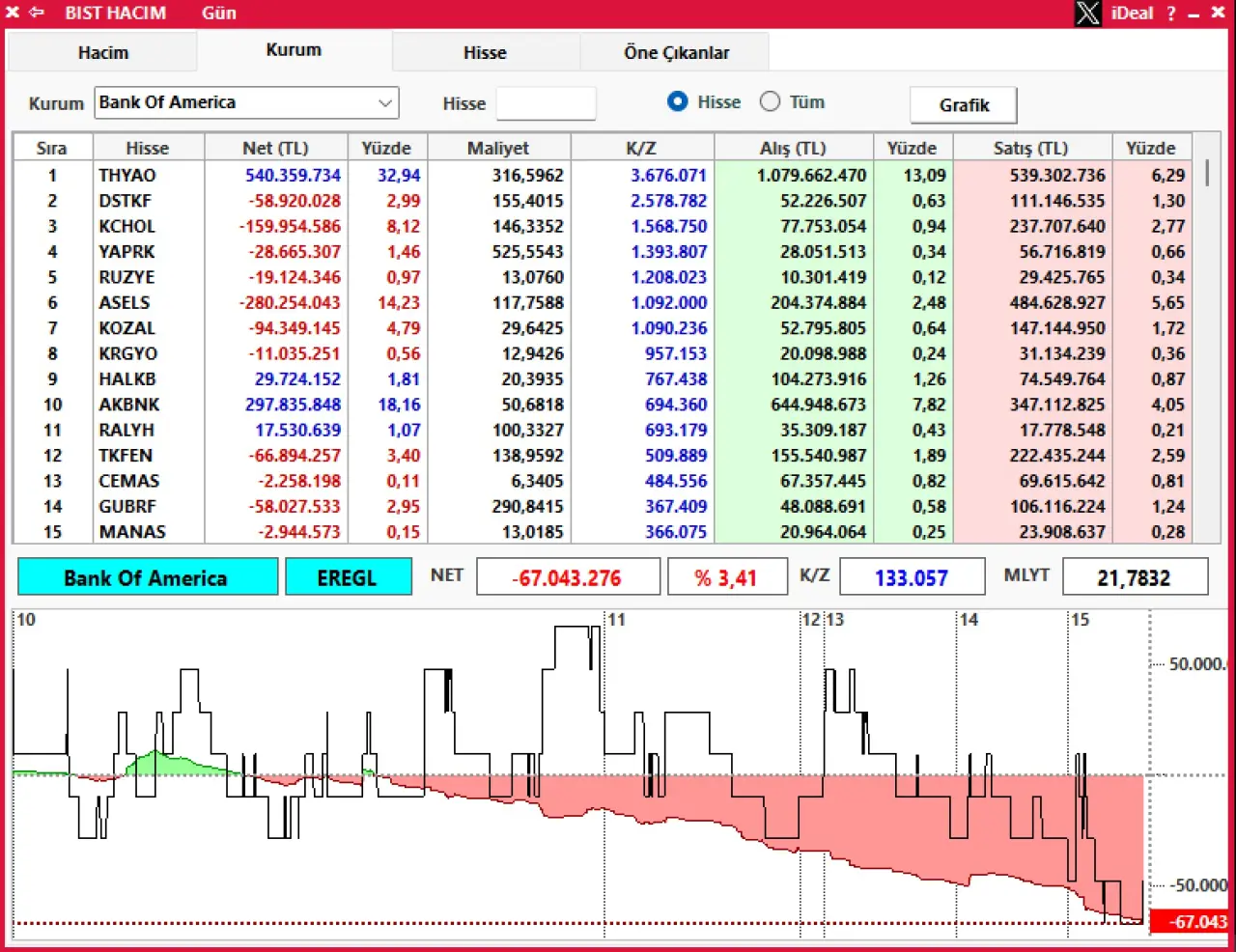Select the ASELS row
Viewport: 1236px width, 952px height.
(603, 302)
